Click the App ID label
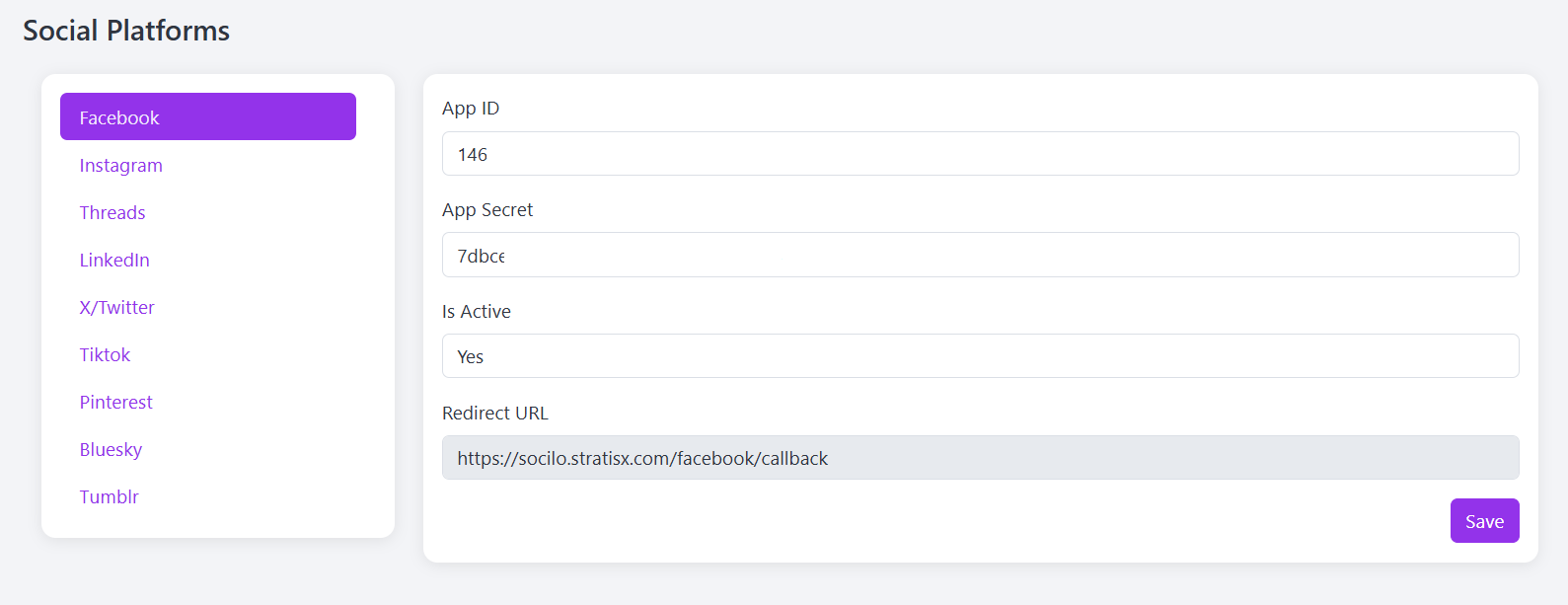Screen dimensions: 1568x605 471,109
